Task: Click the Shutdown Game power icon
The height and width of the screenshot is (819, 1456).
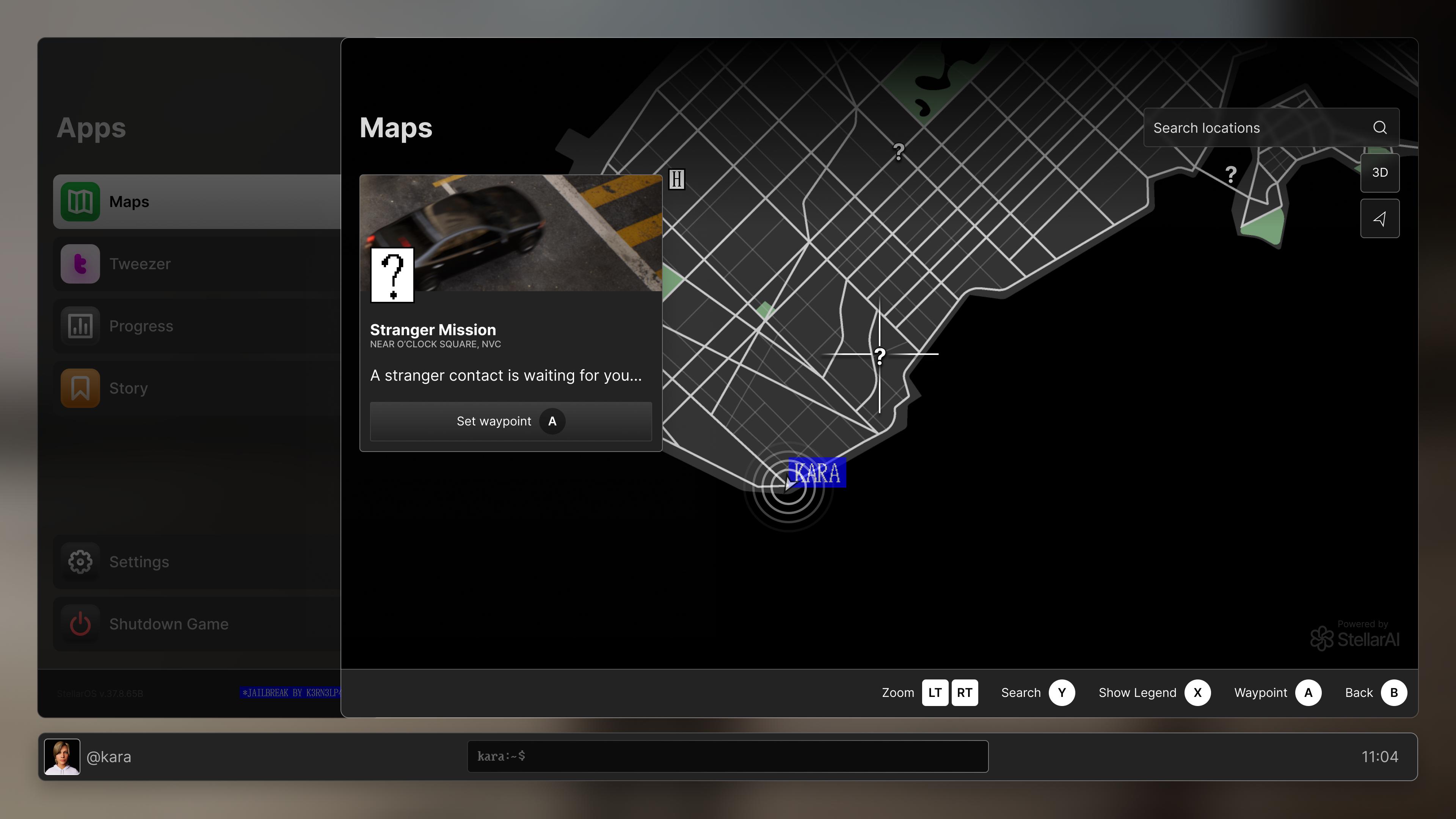Action: 80,624
